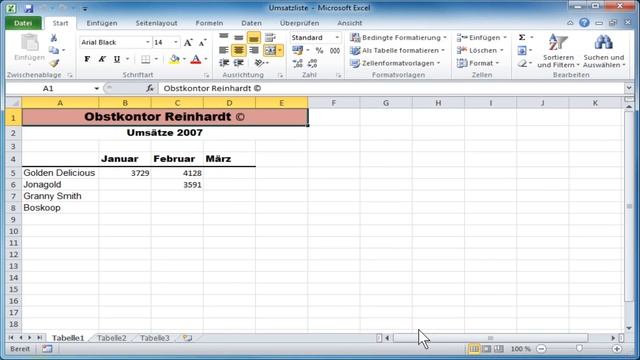This screenshot has height=360, width=640.
Task: Click the thousands separator 000 icon
Action: pyautogui.click(x=335, y=51)
